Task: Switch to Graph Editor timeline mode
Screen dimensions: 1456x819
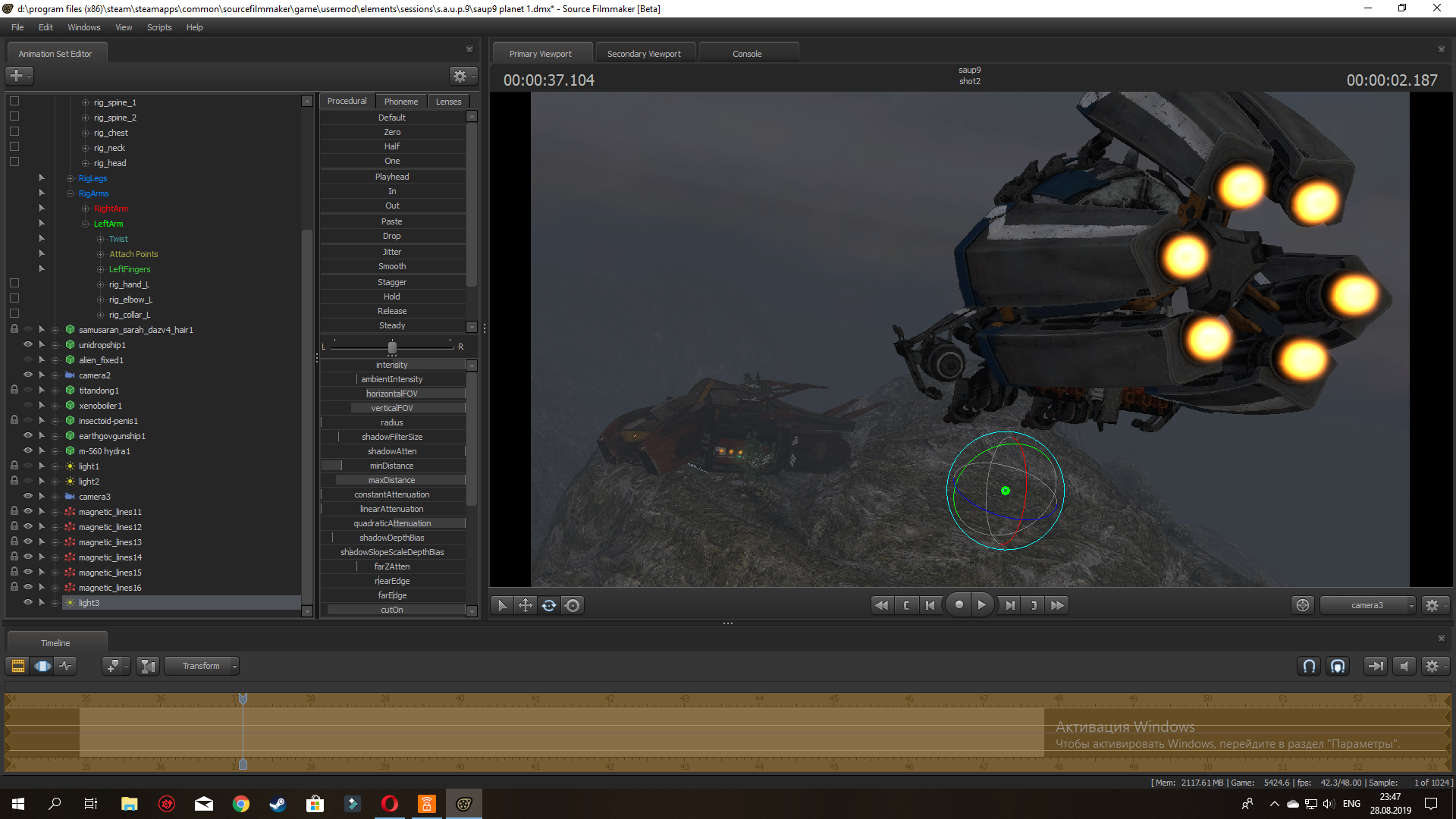Action: point(66,666)
